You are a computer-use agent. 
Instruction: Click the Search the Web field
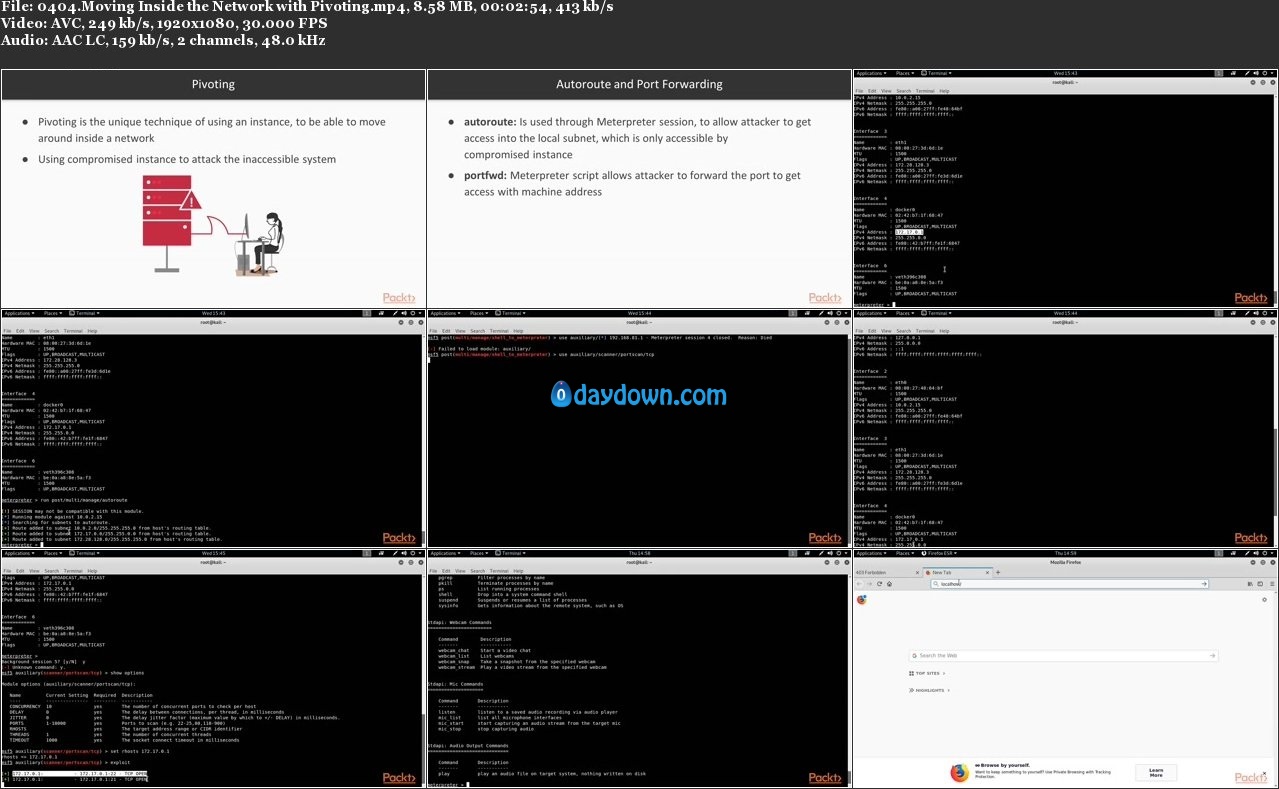[x=1062, y=656]
